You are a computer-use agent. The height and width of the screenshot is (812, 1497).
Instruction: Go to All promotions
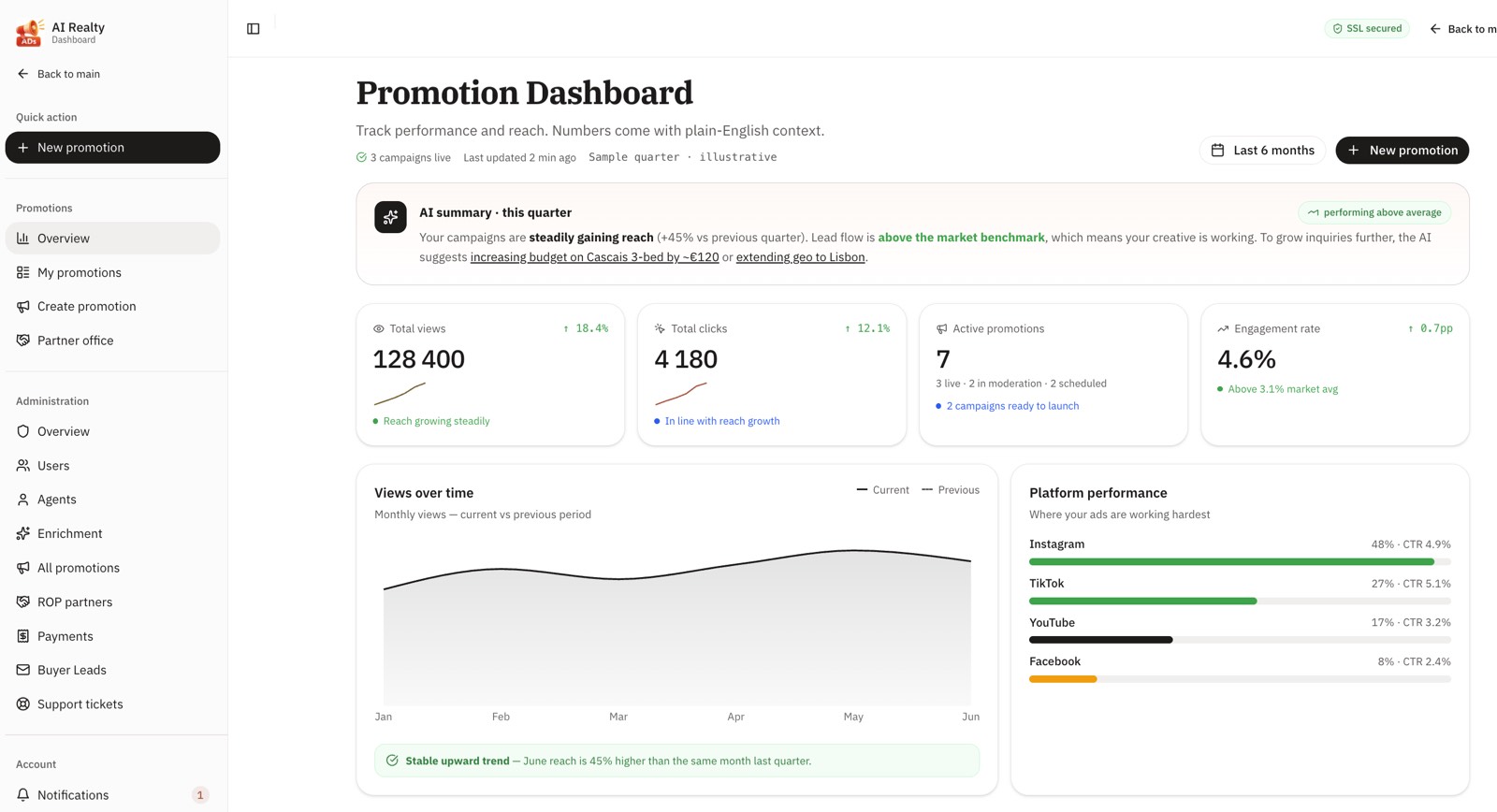pyautogui.click(x=112, y=568)
